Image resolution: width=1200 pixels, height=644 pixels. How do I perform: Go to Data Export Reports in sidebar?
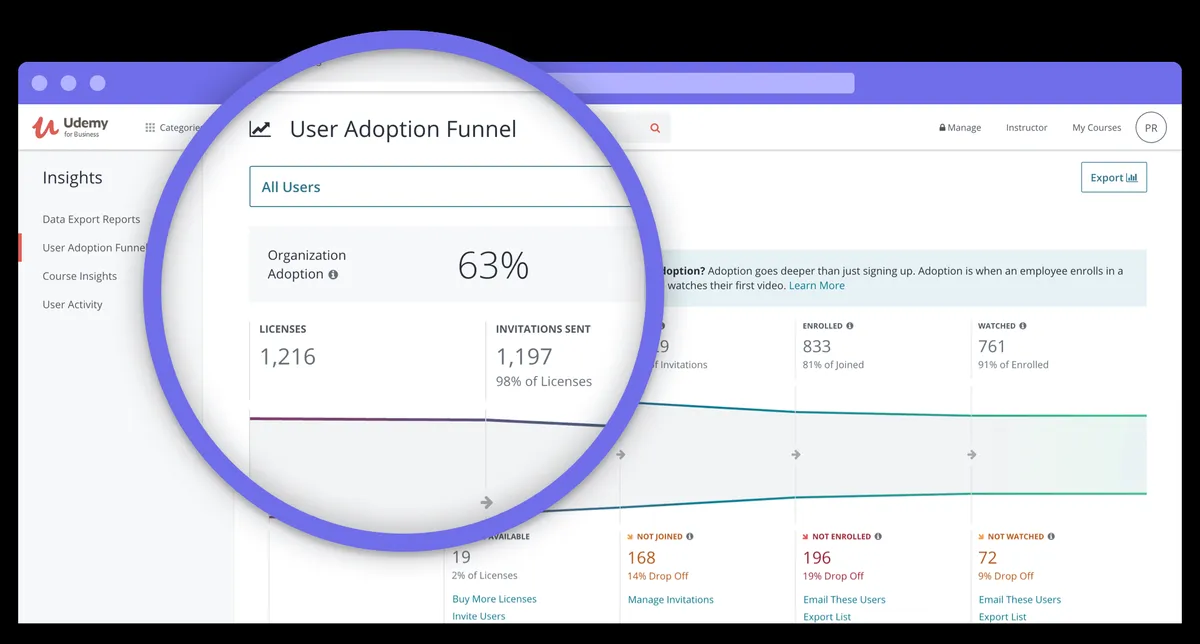[91, 219]
